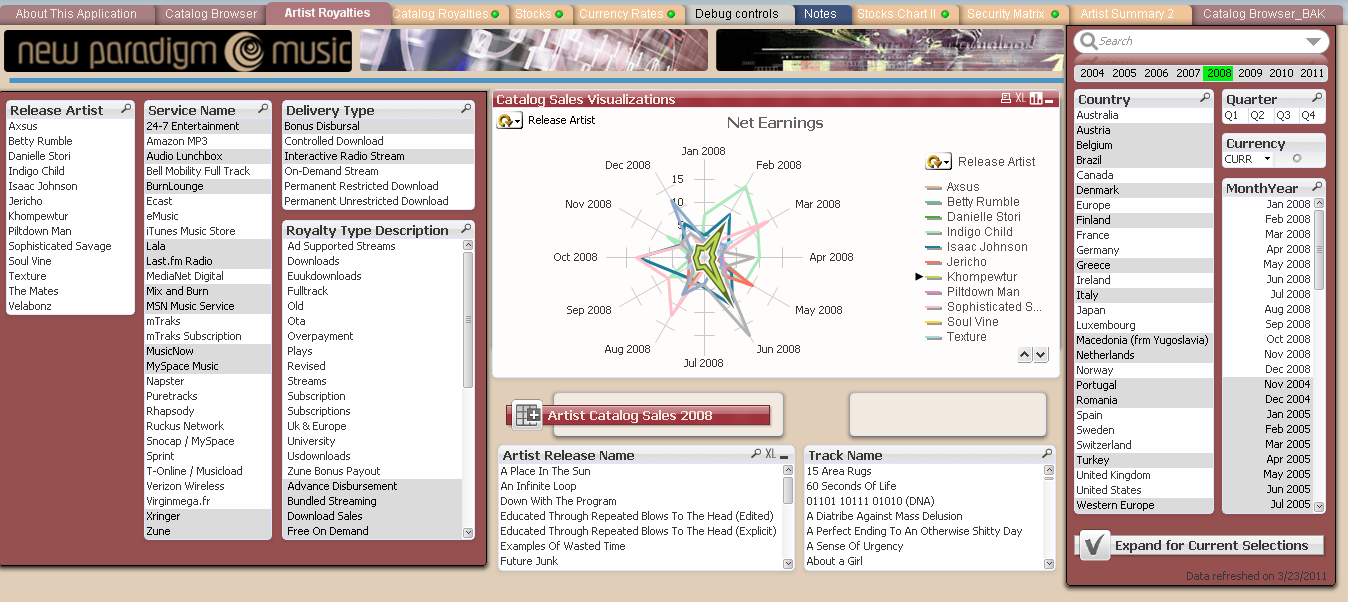Toggle the Currency radio circle indicator
This screenshot has height=602, width=1348.
pyautogui.click(x=1297, y=159)
